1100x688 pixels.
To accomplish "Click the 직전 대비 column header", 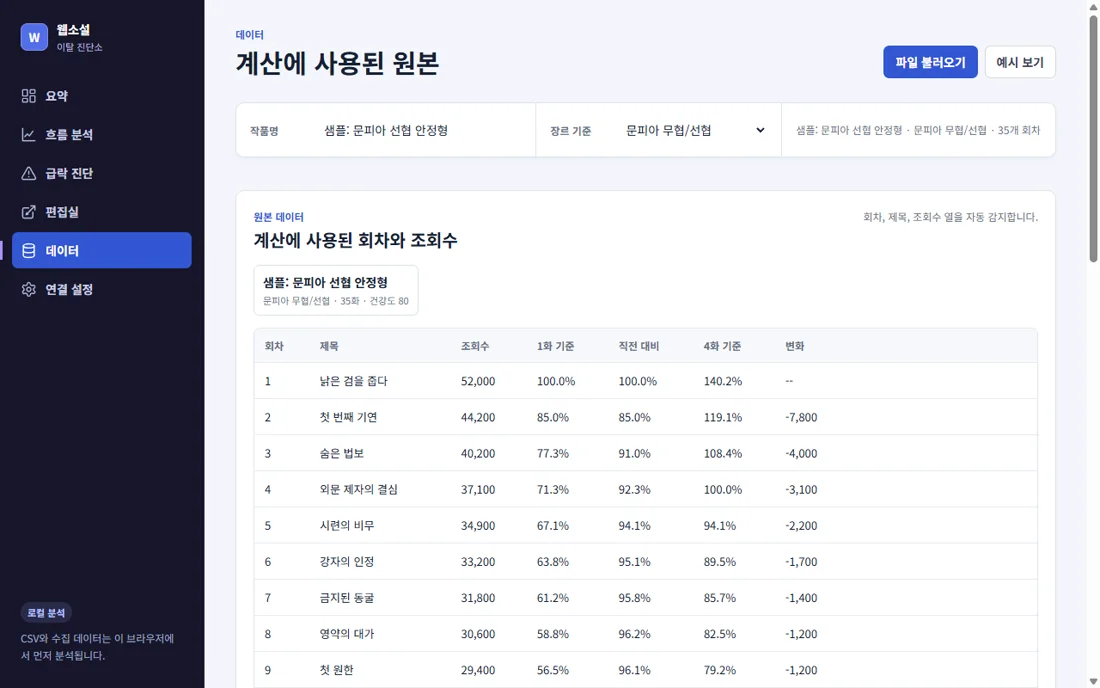I will point(638,346).
